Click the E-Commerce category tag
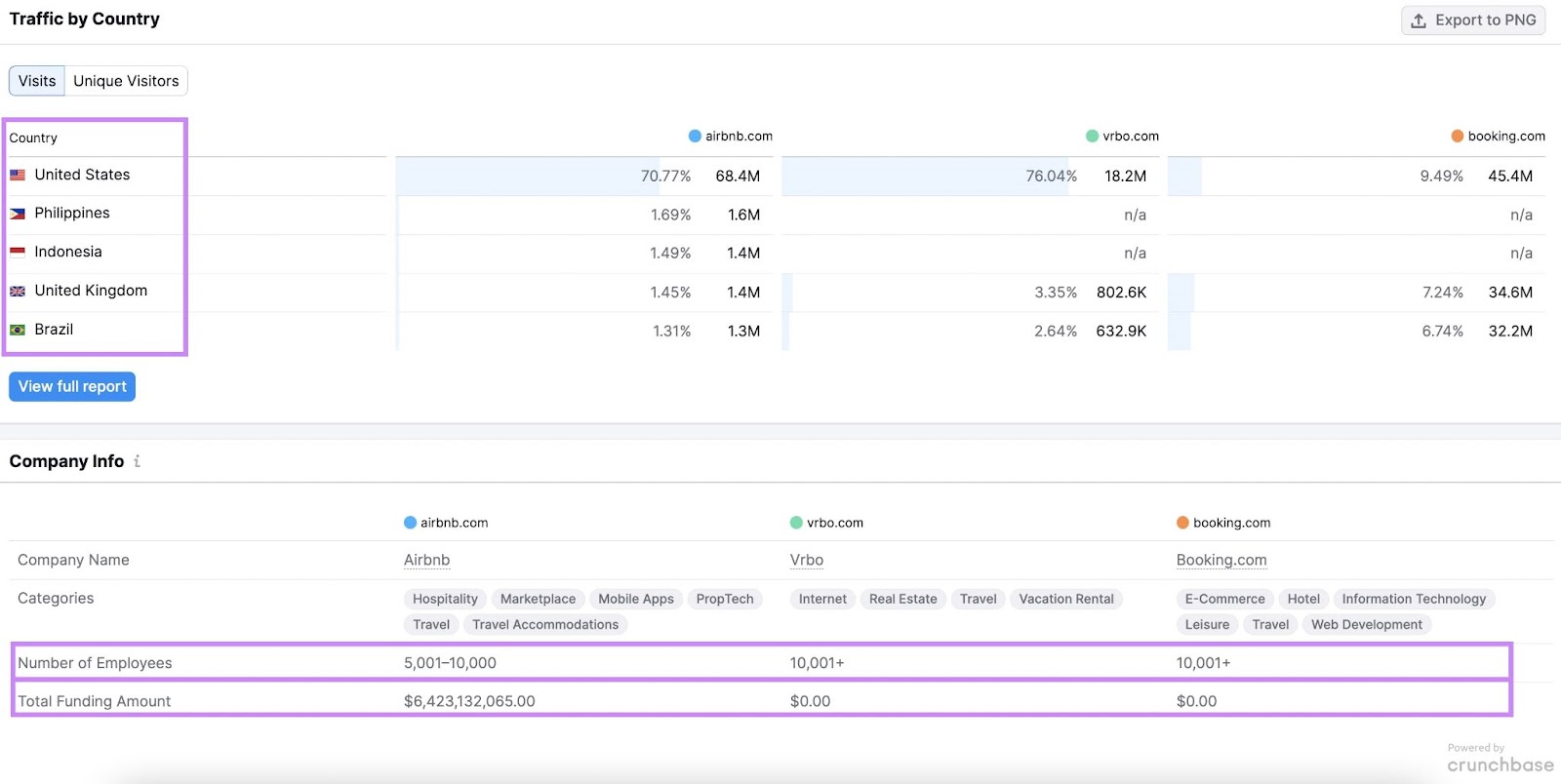This screenshot has height=784, width=1561. 1225,599
